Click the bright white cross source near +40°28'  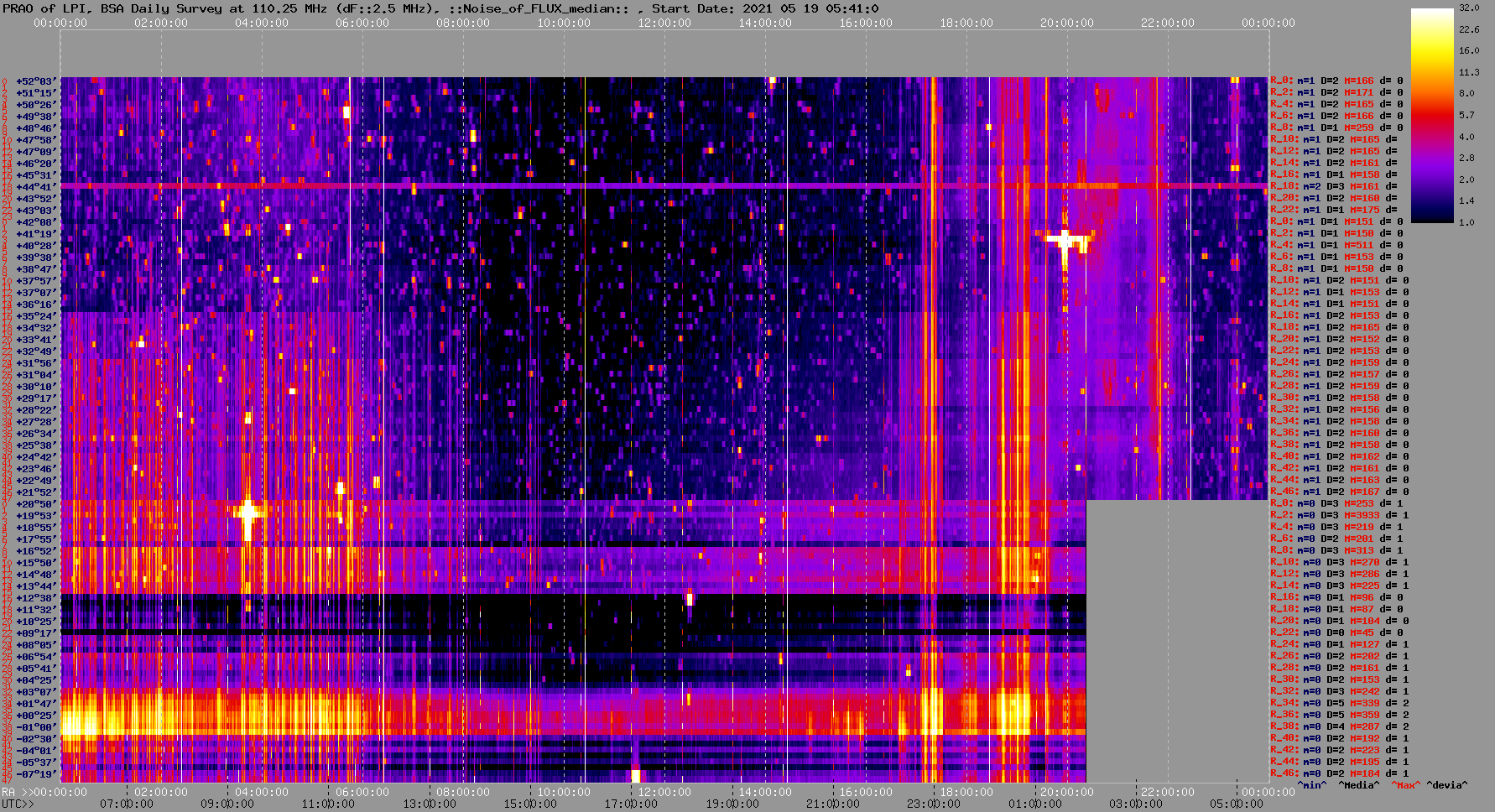tap(1065, 240)
